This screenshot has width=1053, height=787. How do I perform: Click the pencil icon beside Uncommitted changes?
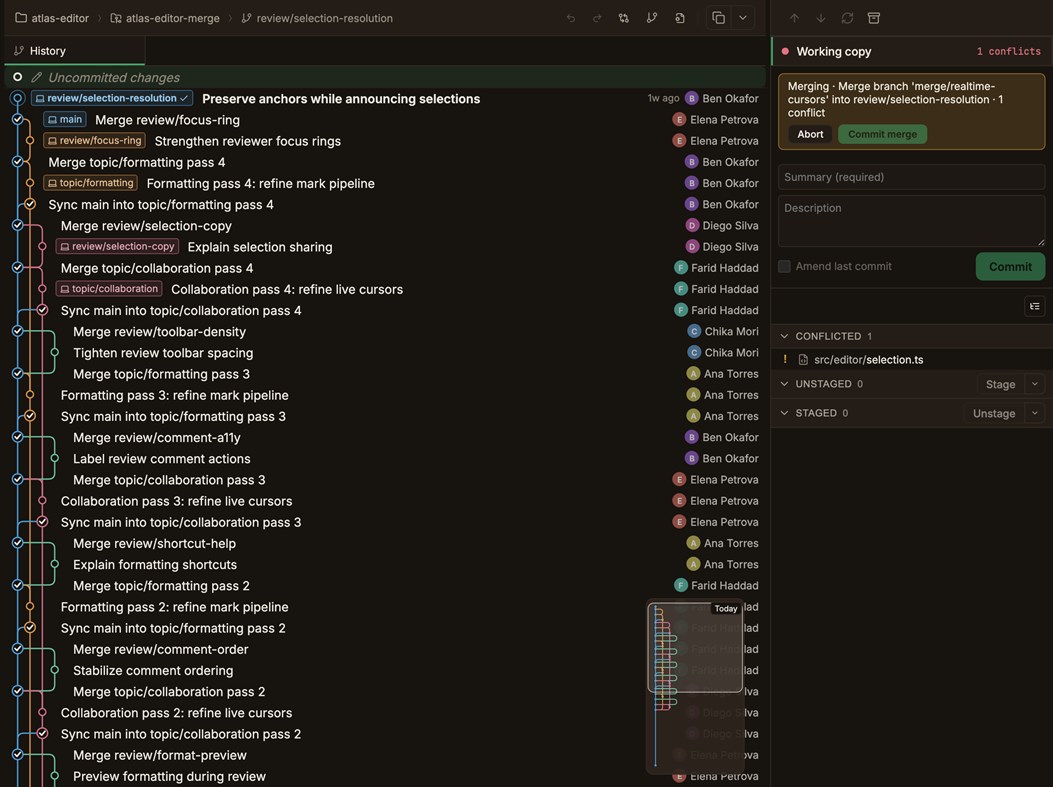(x=37, y=78)
